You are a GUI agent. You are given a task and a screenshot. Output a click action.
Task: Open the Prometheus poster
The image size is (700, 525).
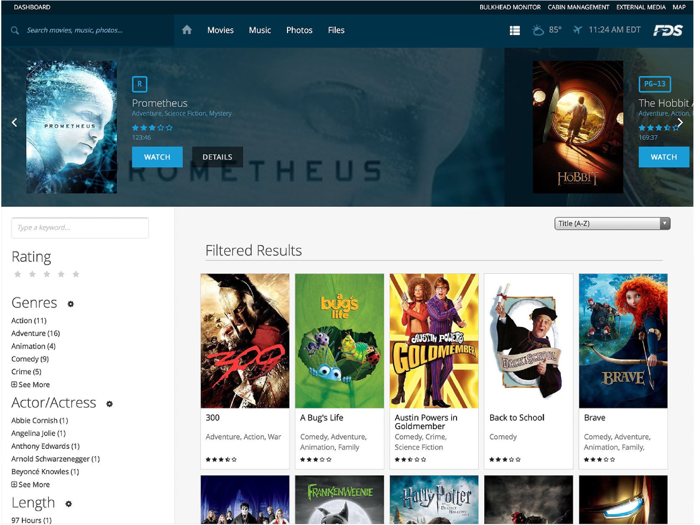coord(71,127)
